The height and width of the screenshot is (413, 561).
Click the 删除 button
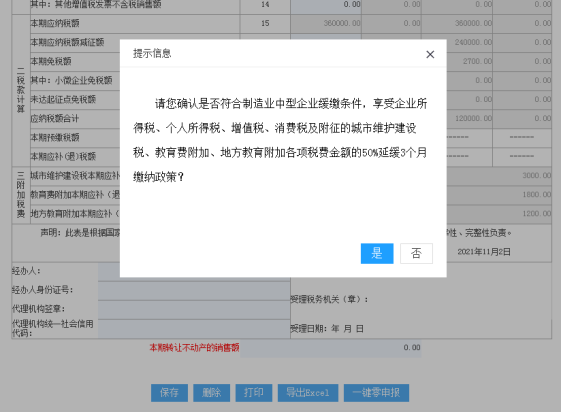pos(211,393)
